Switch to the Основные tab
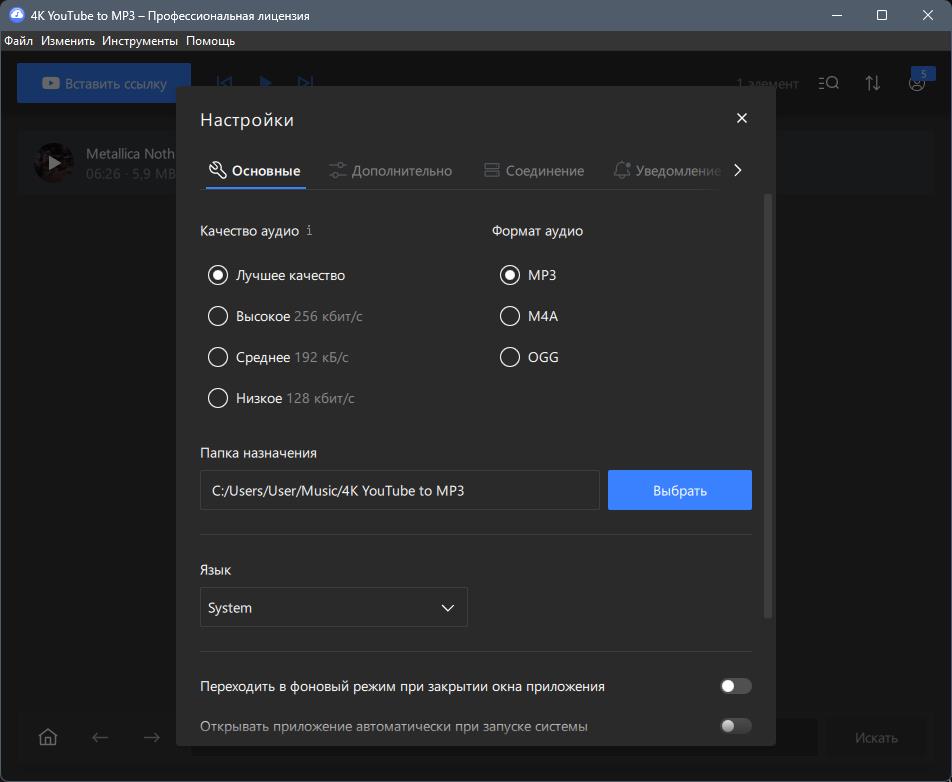The width and height of the screenshot is (952, 782). tap(255, 171)
